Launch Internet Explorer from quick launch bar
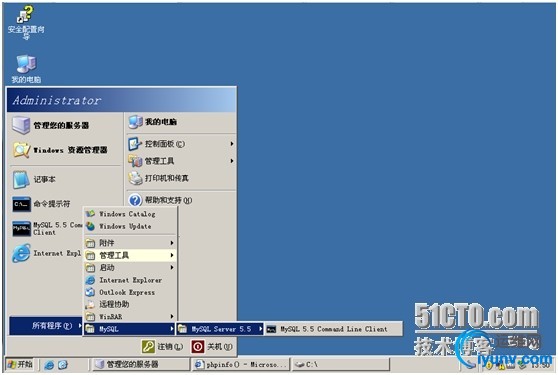 point(49,365)
